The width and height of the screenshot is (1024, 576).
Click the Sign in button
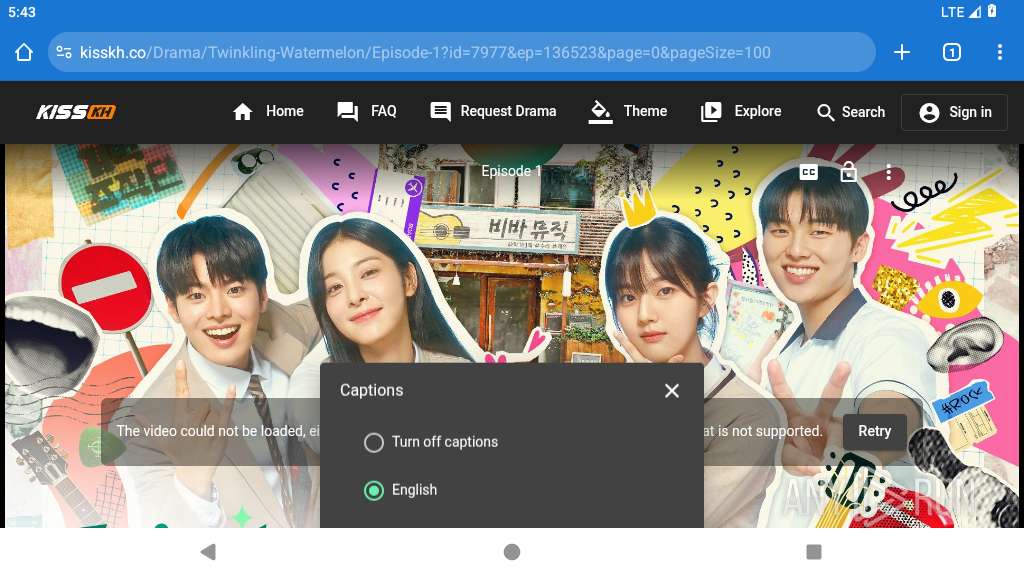955,112
